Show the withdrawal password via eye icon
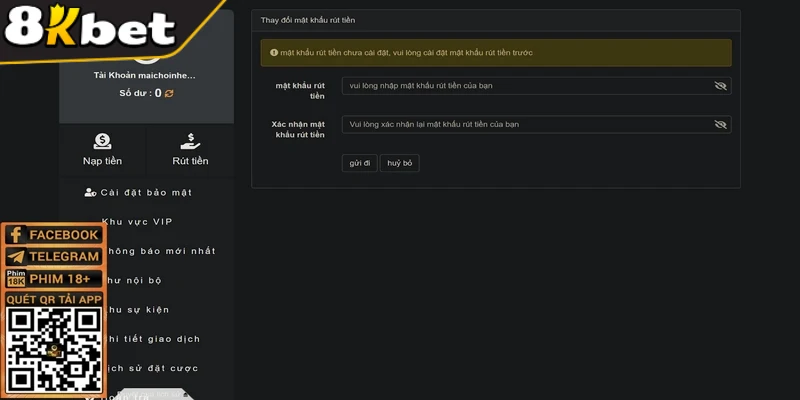Viewport: 800px width, 400px height. (x=720, y=86)
